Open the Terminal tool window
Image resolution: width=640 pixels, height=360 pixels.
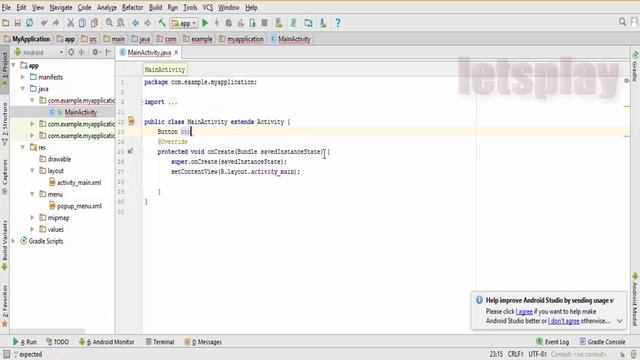(160, 342)
